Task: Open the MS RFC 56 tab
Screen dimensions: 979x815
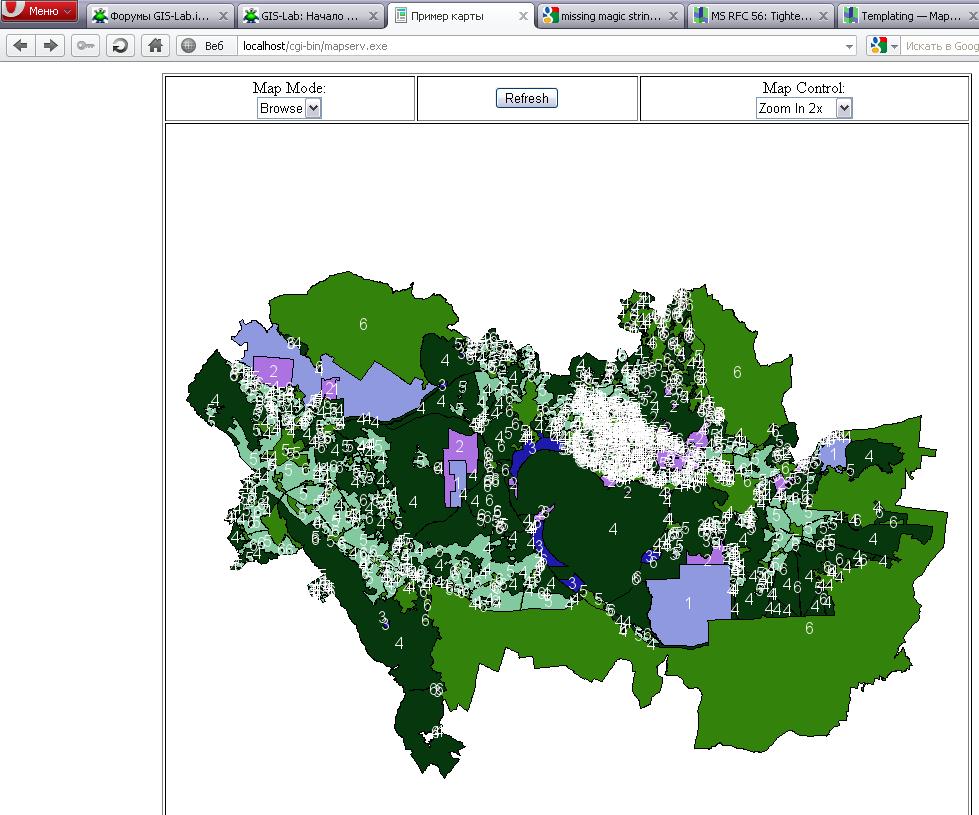Action: 760,16
